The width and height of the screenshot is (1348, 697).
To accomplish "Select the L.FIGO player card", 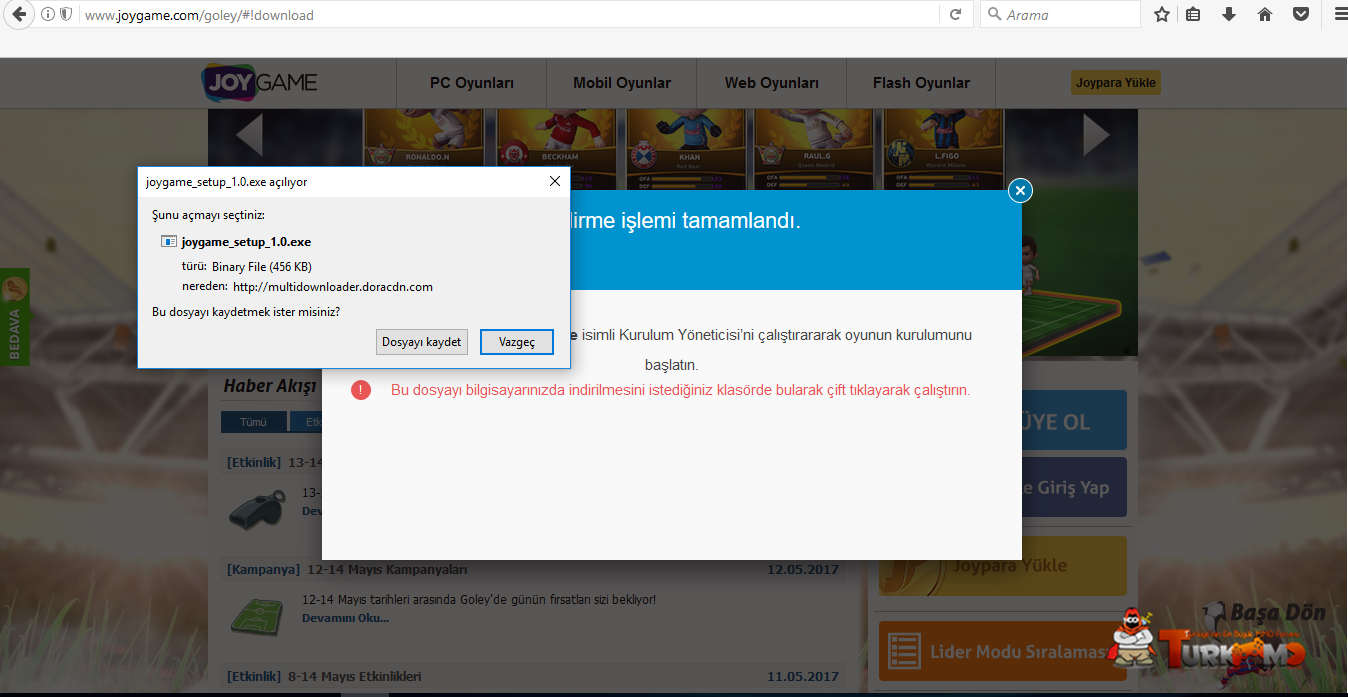I will point(942,149).
